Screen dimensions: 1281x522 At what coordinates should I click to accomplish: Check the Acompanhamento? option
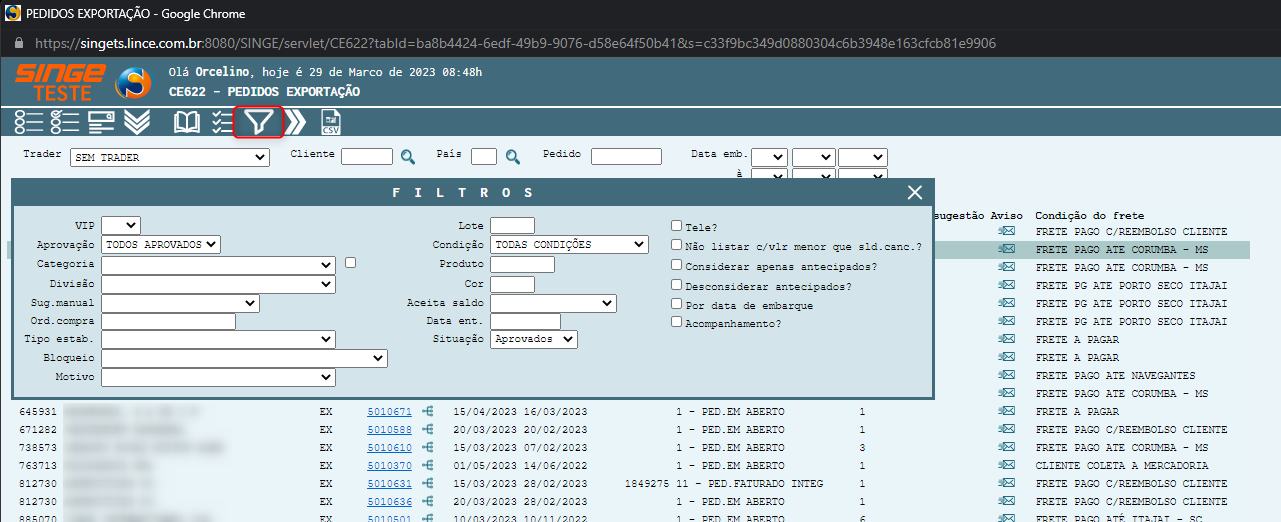[x=677, y=322]
